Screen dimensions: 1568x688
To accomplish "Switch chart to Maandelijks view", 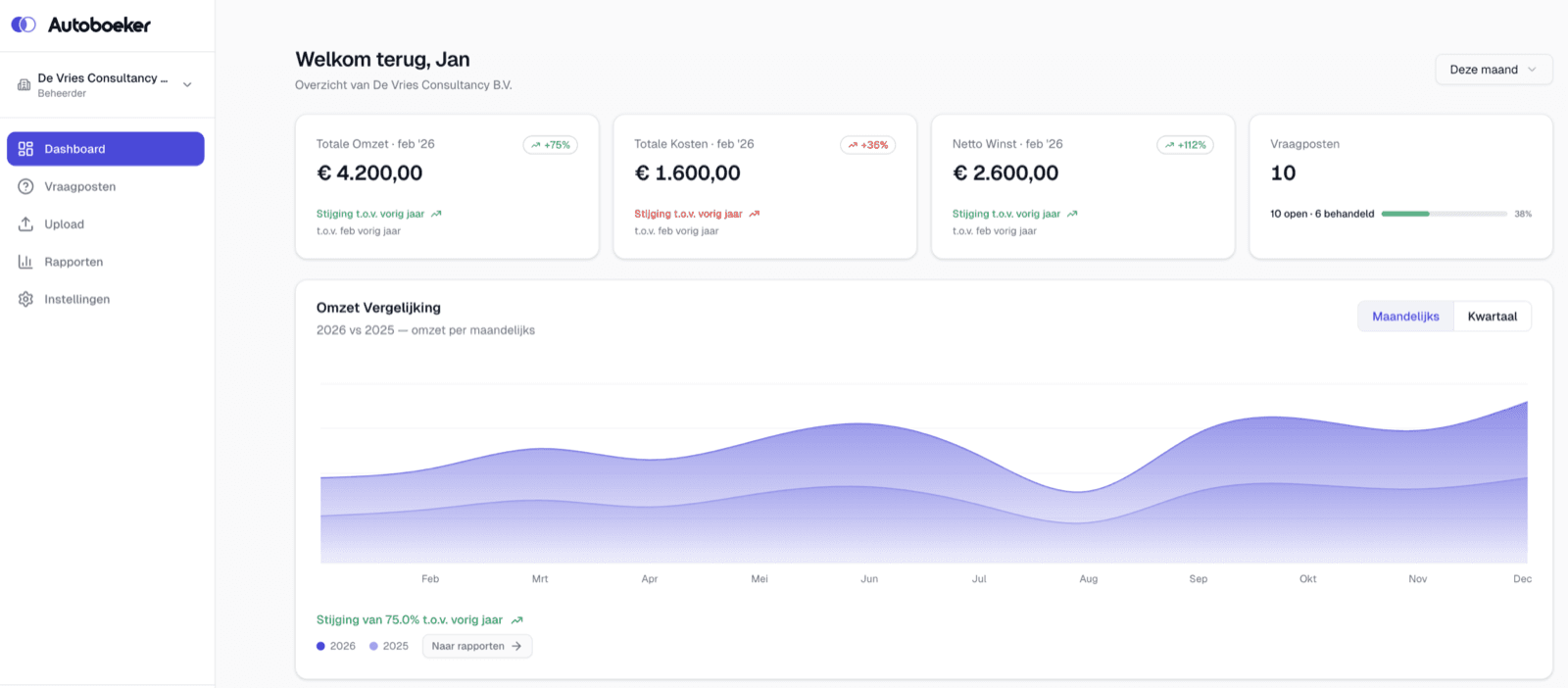I will [x=1405, y=317].
